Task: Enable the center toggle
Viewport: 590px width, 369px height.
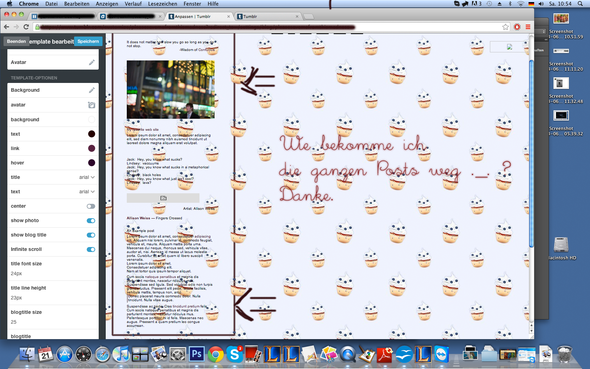Action: point(91,206)
